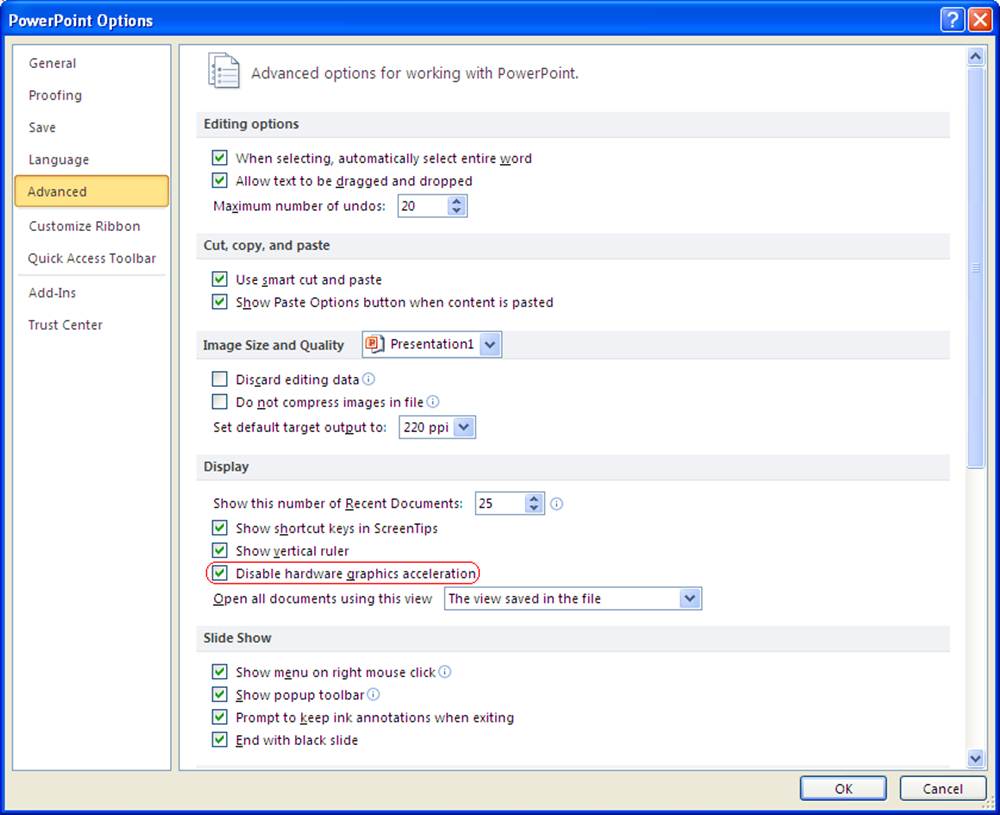Open the view saved in the file dropdown
The height and width of the screenshot is (815, 1000).
click(x=689, y=598)
